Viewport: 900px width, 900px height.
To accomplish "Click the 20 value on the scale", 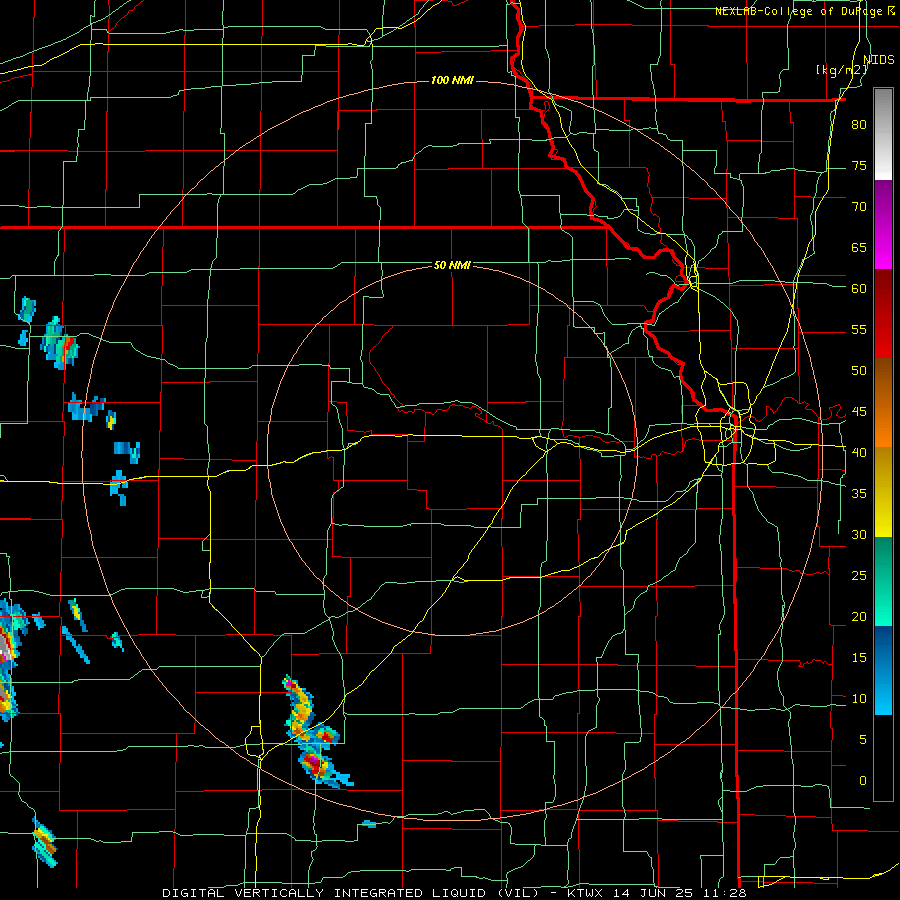I will tap(859, 616).
